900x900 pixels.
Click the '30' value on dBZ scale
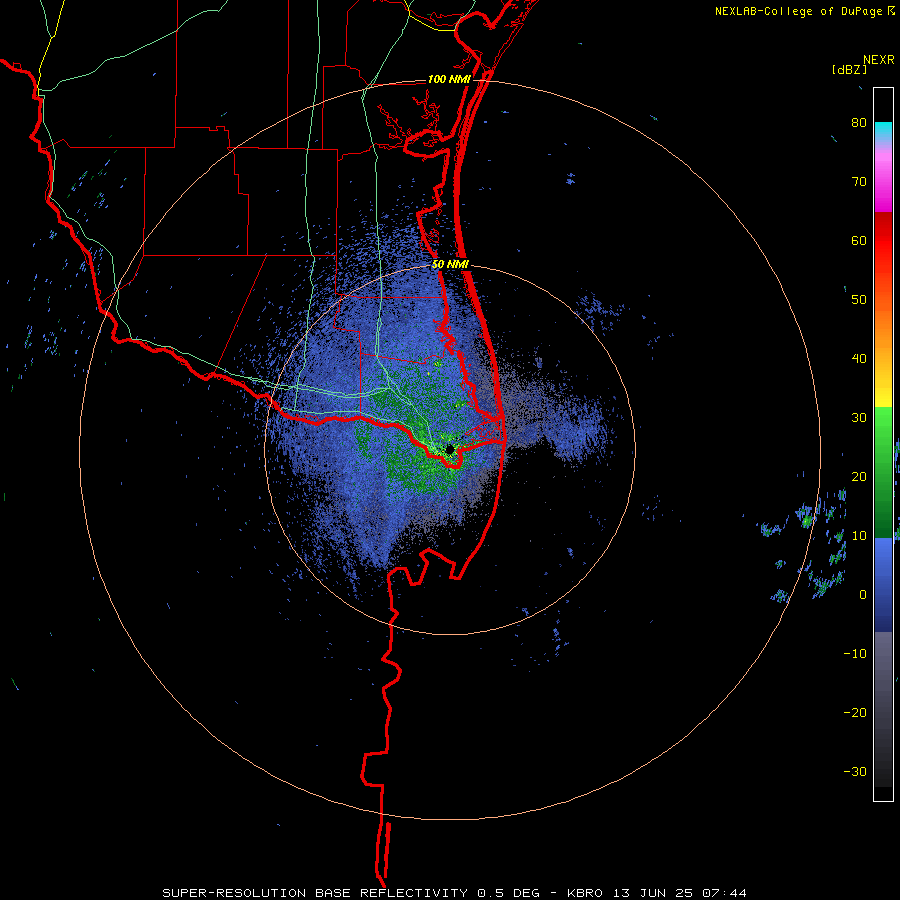[859, 418]
